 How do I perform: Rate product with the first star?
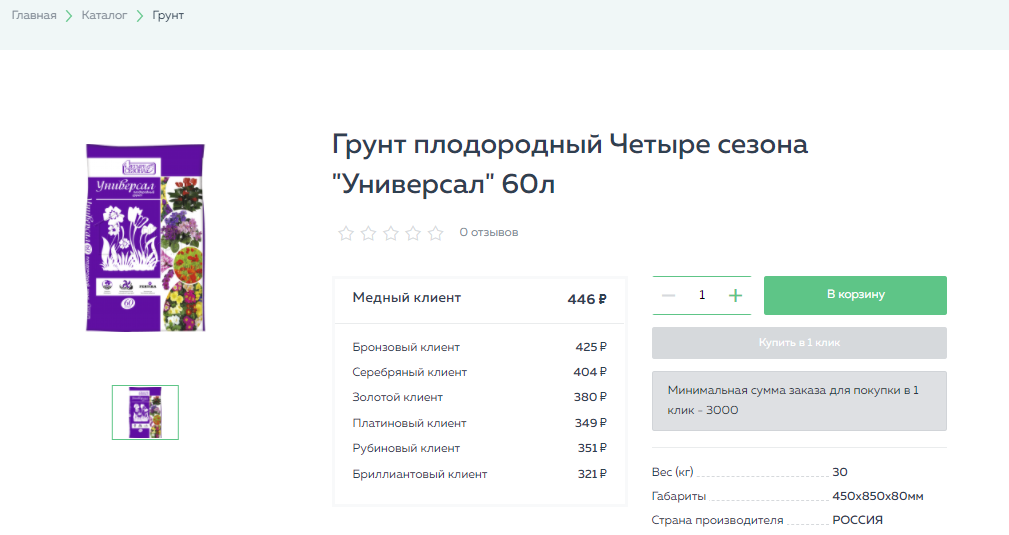tap(346, 233)
